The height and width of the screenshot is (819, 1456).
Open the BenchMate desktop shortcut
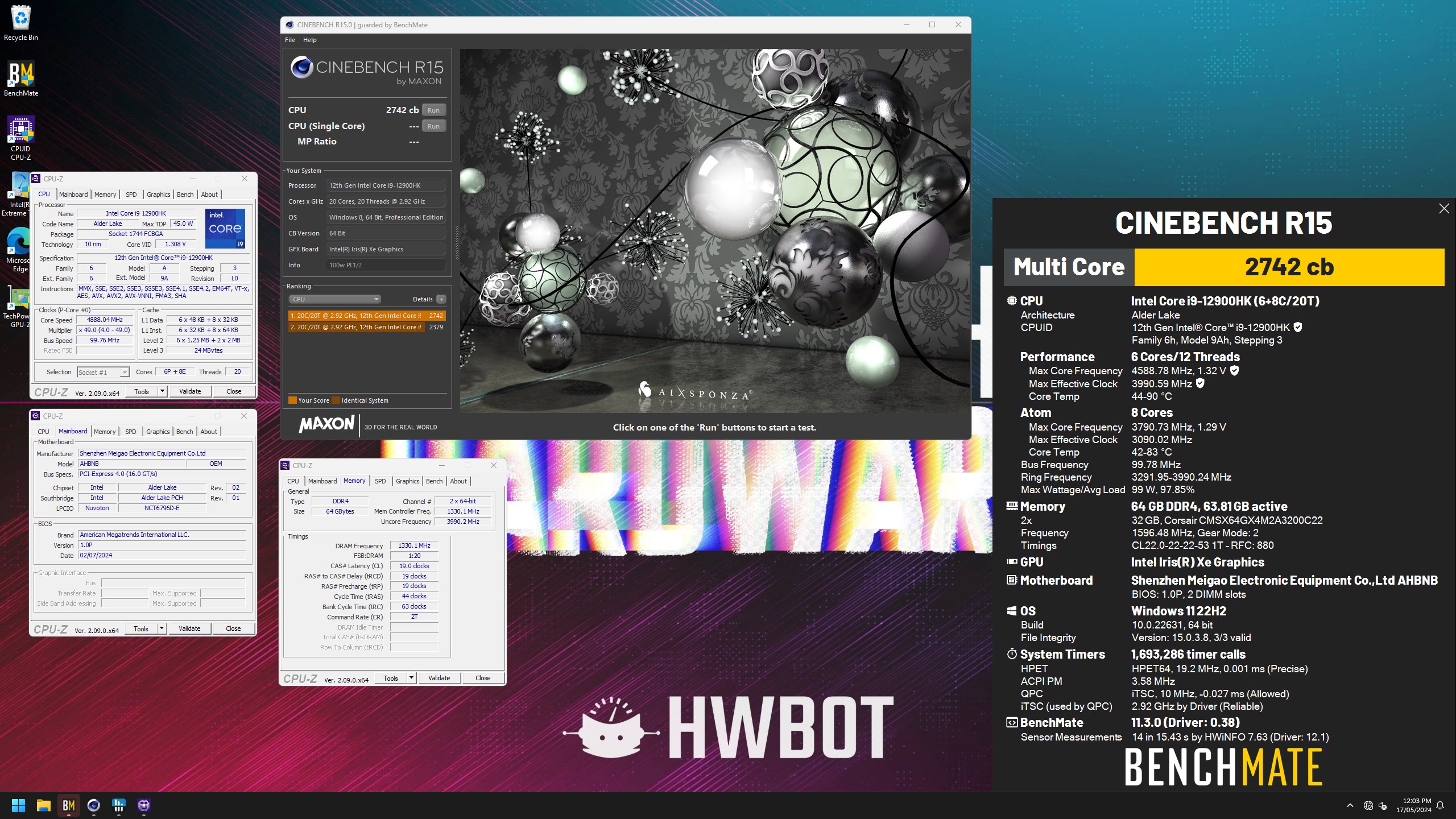[x=21, y=78]
